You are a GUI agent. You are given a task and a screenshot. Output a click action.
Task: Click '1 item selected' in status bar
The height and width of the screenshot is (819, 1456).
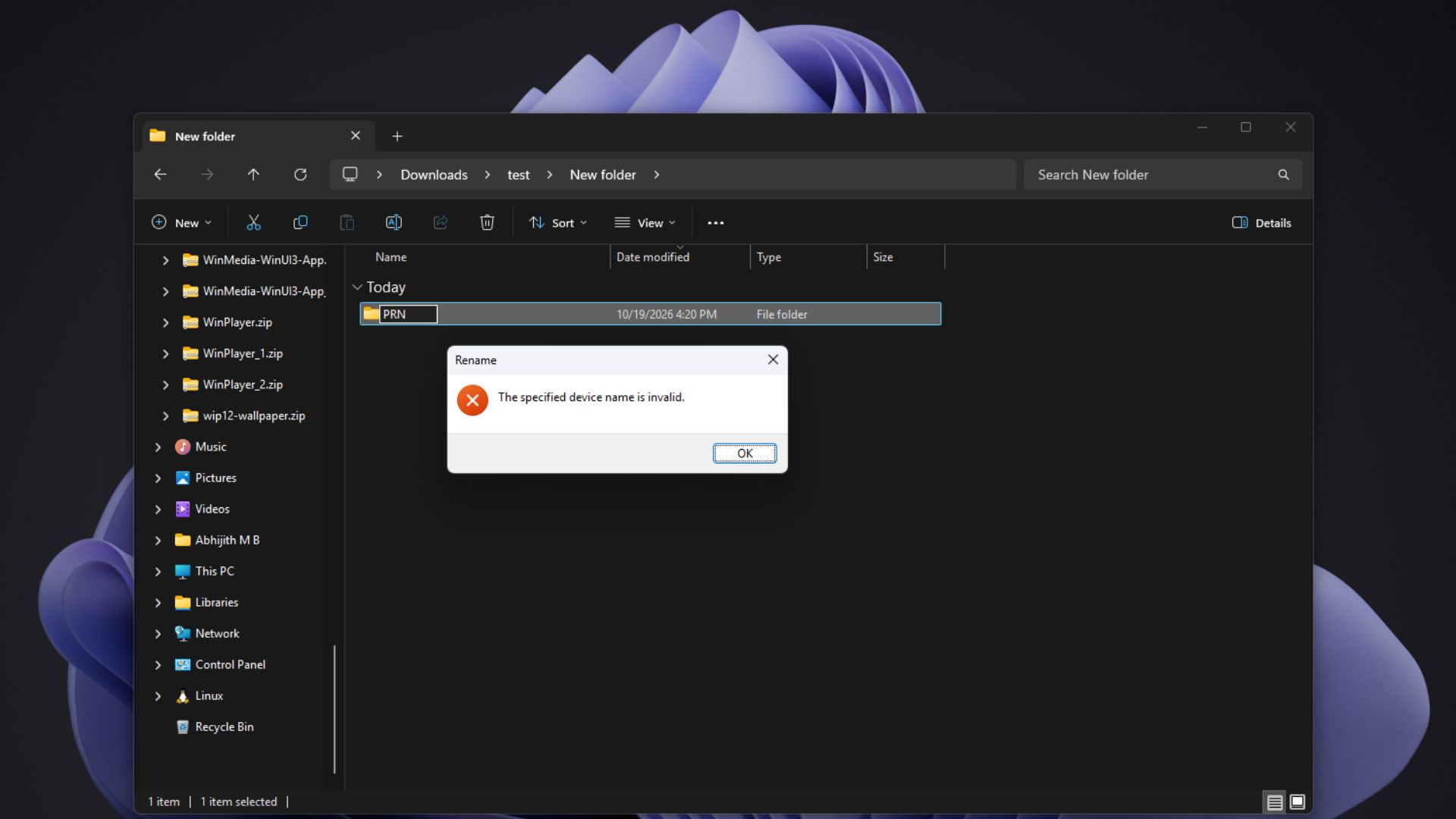tap(239, 802)
